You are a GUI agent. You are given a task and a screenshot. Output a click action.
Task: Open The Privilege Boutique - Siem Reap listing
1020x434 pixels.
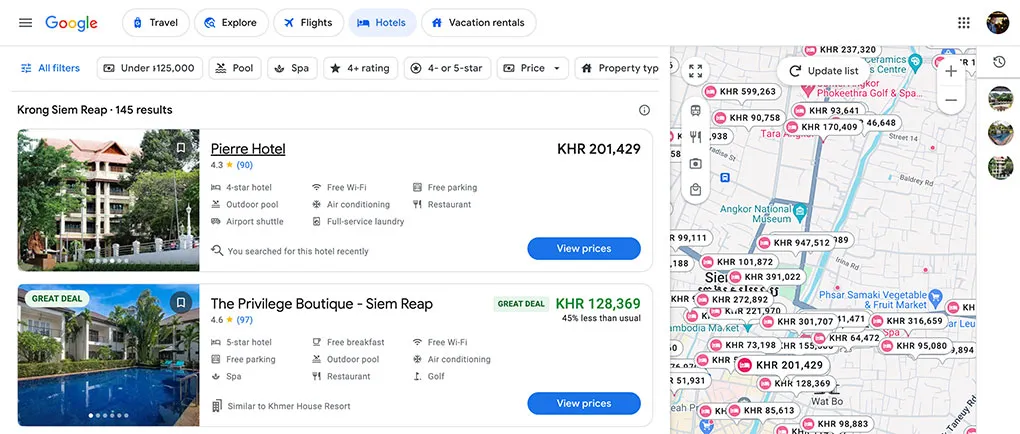[321, 304]
